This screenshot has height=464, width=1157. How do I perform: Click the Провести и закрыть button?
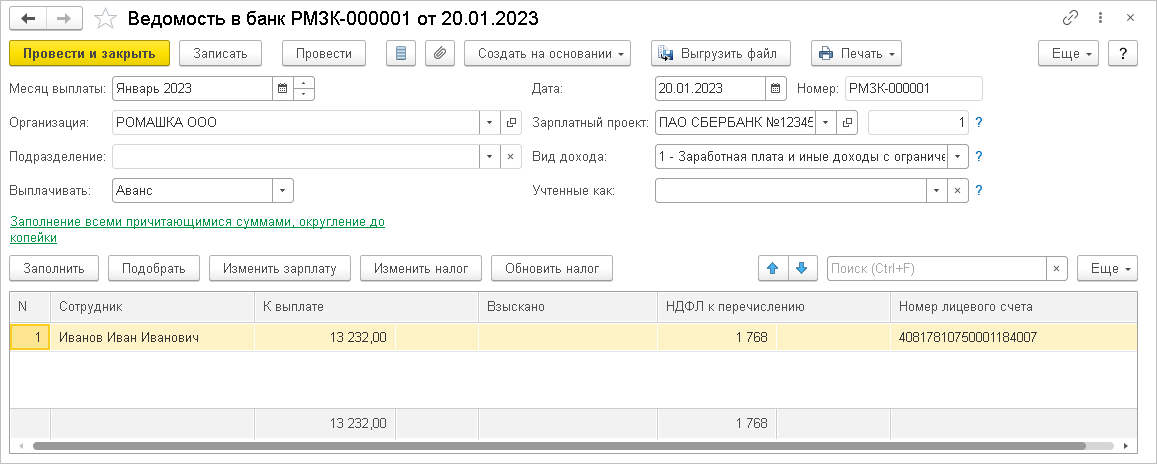click(x=89, y=53)
